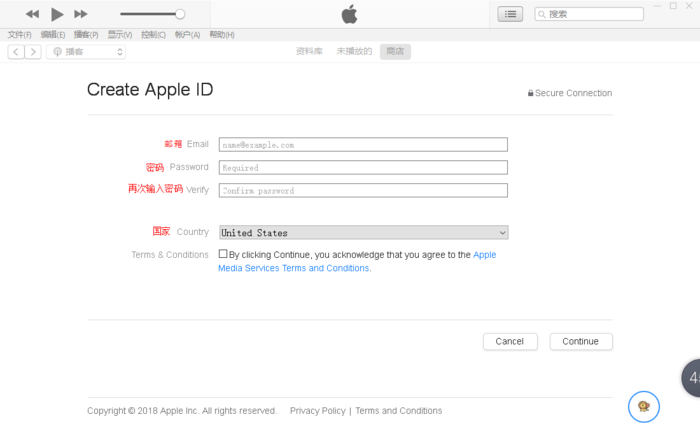Open the 帮助(H) menu
Image resolution: width=700 pixels, height=424 pixels.
tap(222, 34)
